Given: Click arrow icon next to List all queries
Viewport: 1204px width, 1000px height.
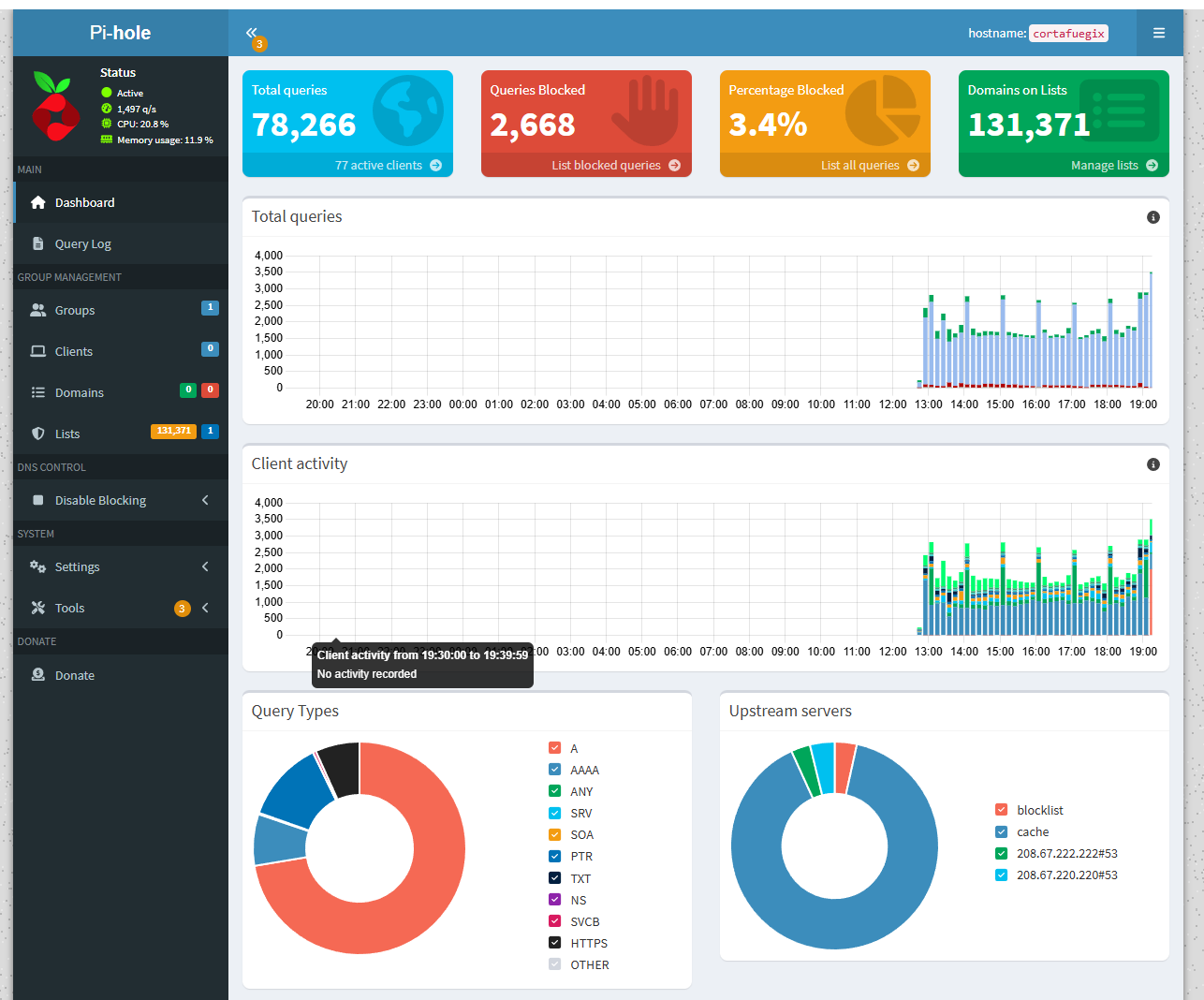Looking at the screenshot, I should (913, 165).
